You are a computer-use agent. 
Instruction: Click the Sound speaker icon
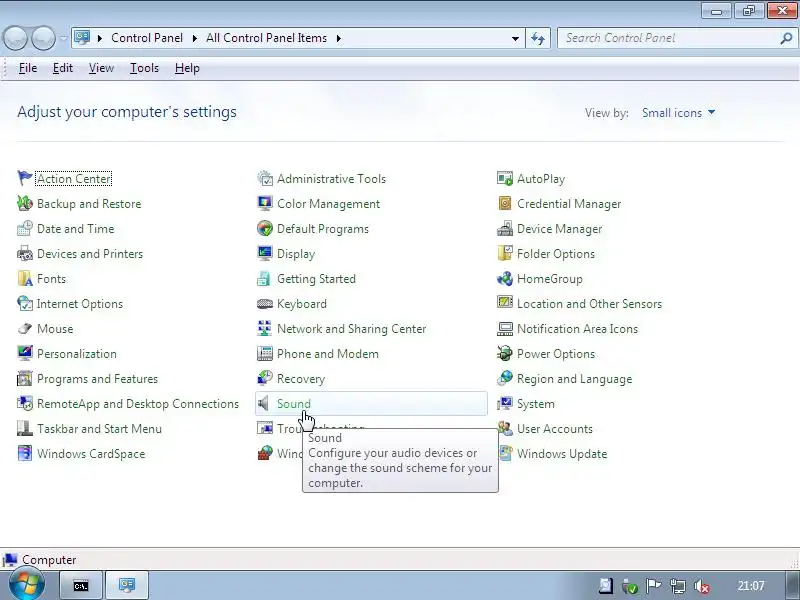264,403
